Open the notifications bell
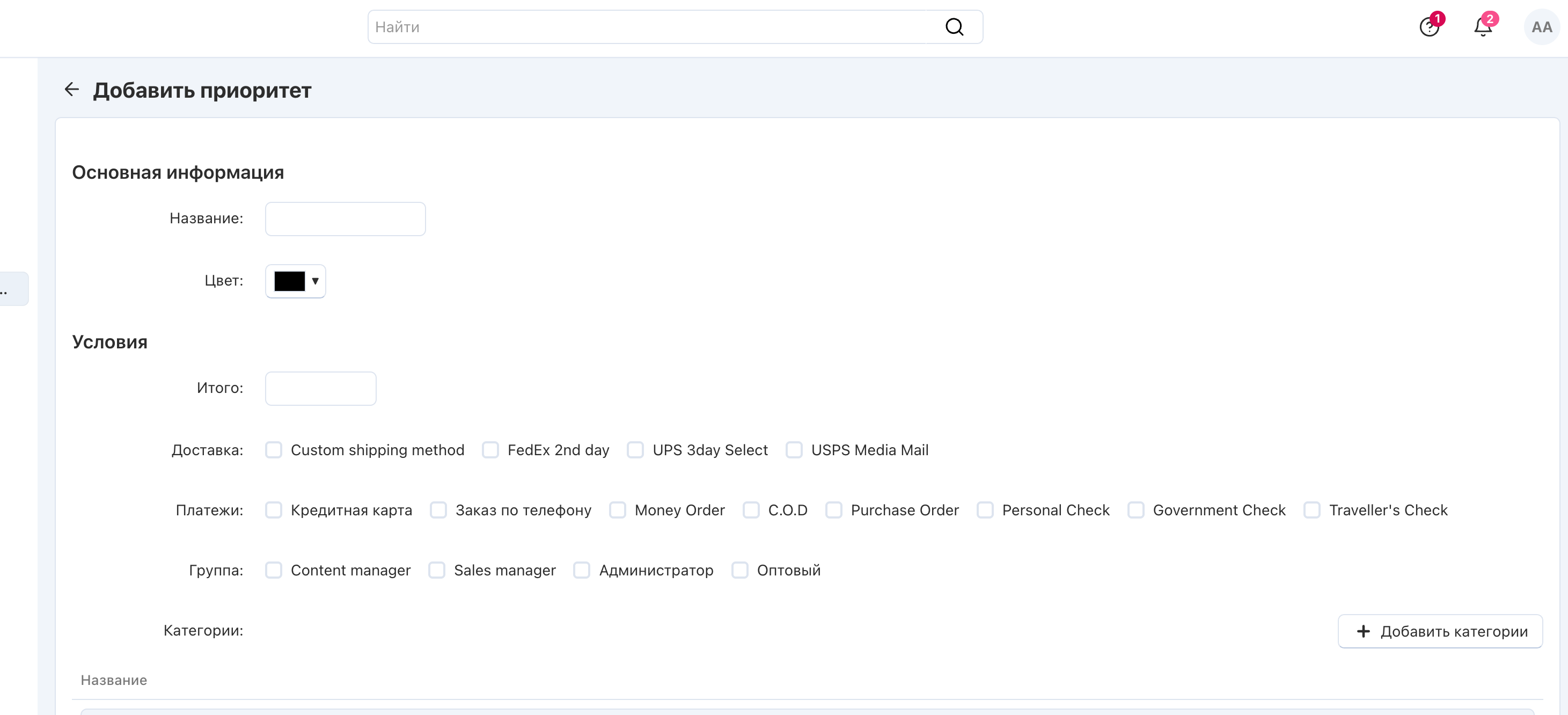The image size is (1568, 715). pos(1483,27)
